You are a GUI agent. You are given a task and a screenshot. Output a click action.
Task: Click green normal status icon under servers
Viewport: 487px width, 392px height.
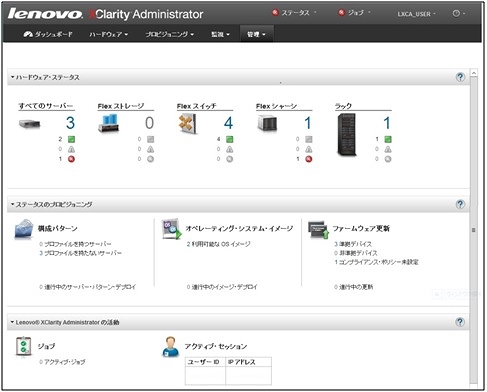point(71,139)
